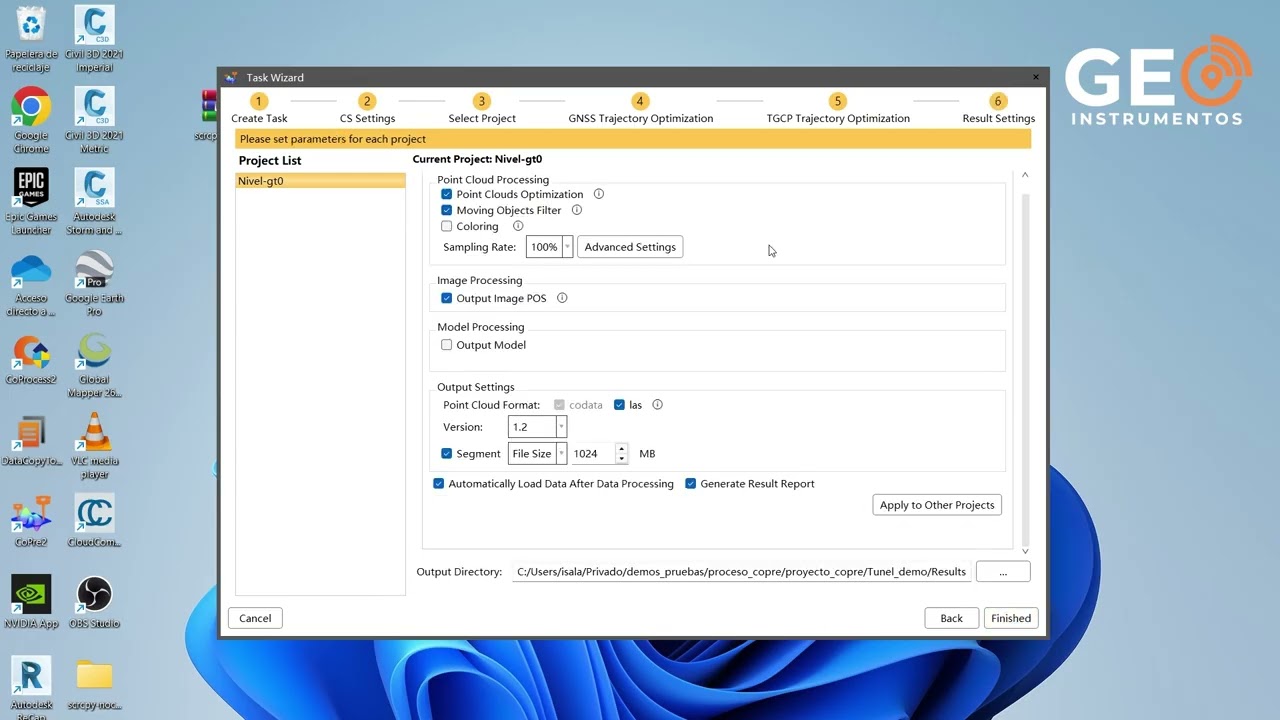
Task: Open the DataCopyTool desktop icon
Action: click(31, 441)
